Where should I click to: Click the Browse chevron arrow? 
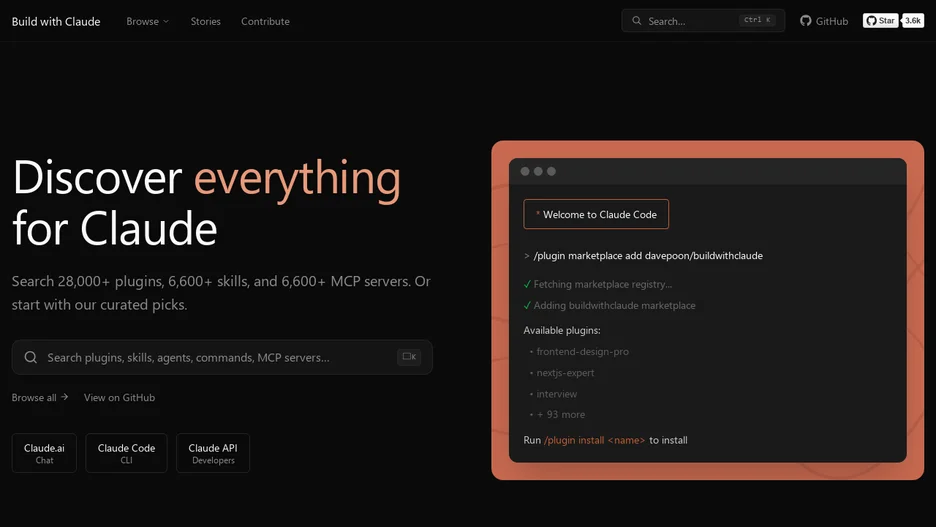tap(166, 21)
